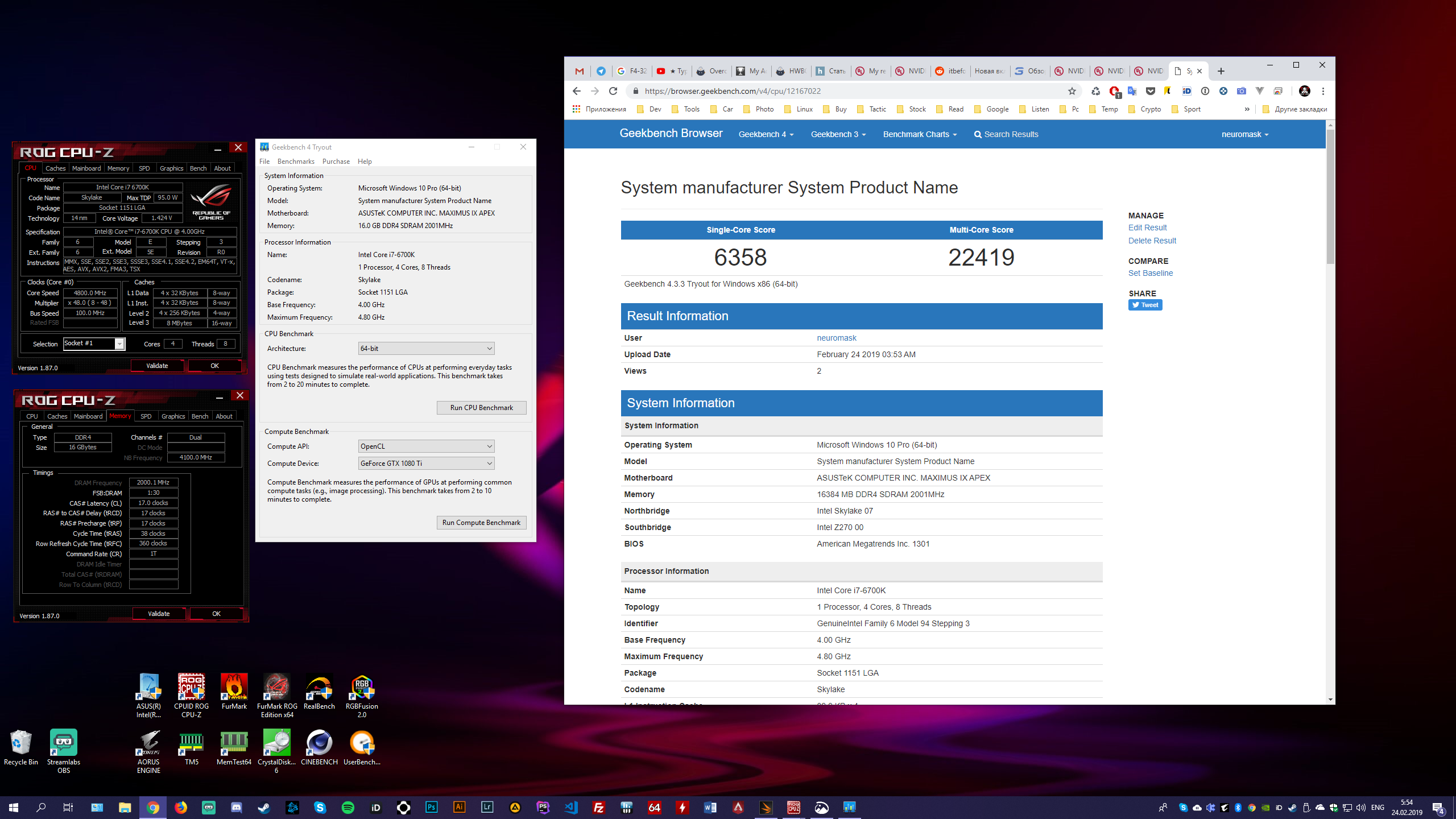Viewport: 1456px width, 819px height.
Task: Go back in Chrome browser
Action: 577,91
